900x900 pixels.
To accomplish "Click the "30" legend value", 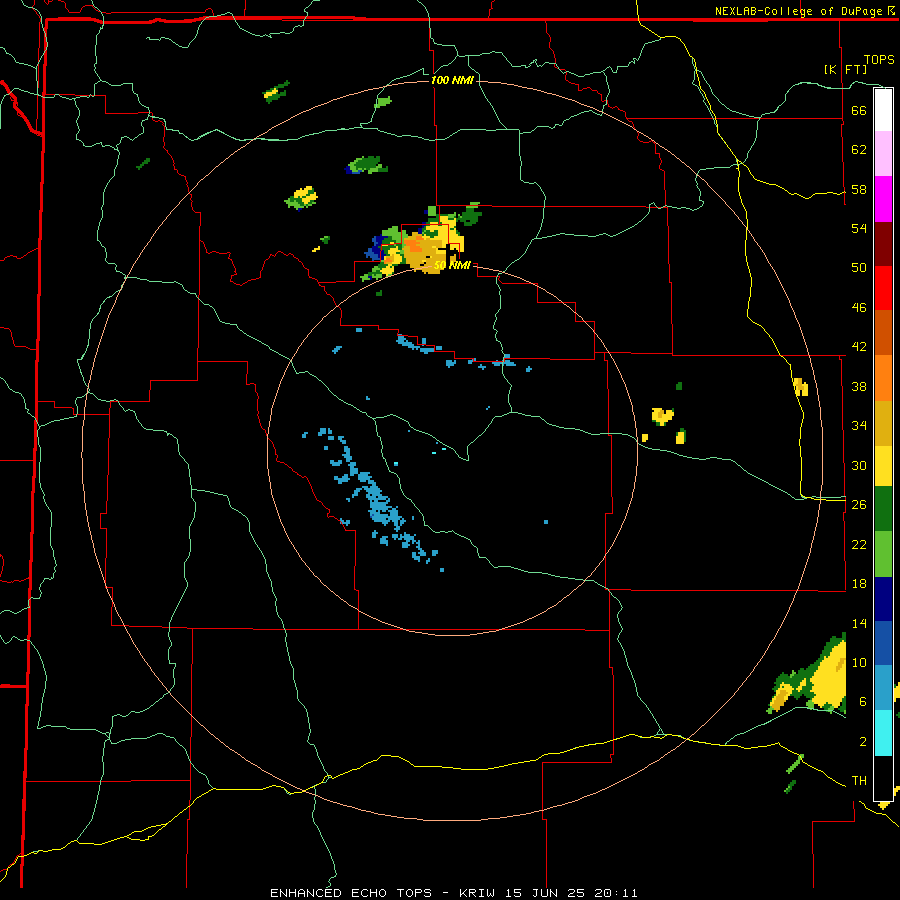I will (x=859, y=465).
